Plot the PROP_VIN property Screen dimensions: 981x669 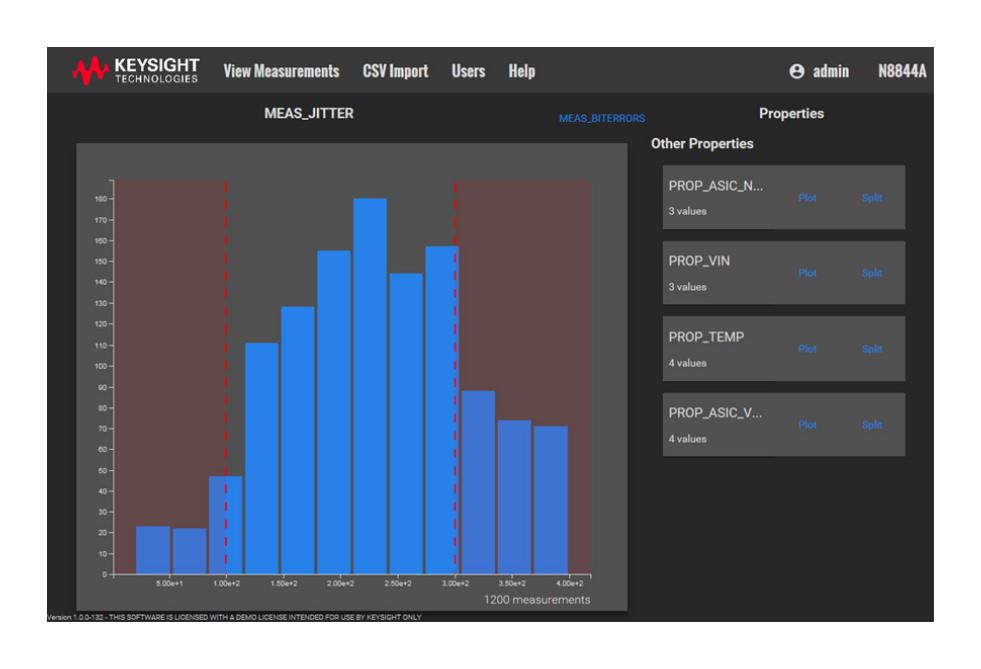807,273
